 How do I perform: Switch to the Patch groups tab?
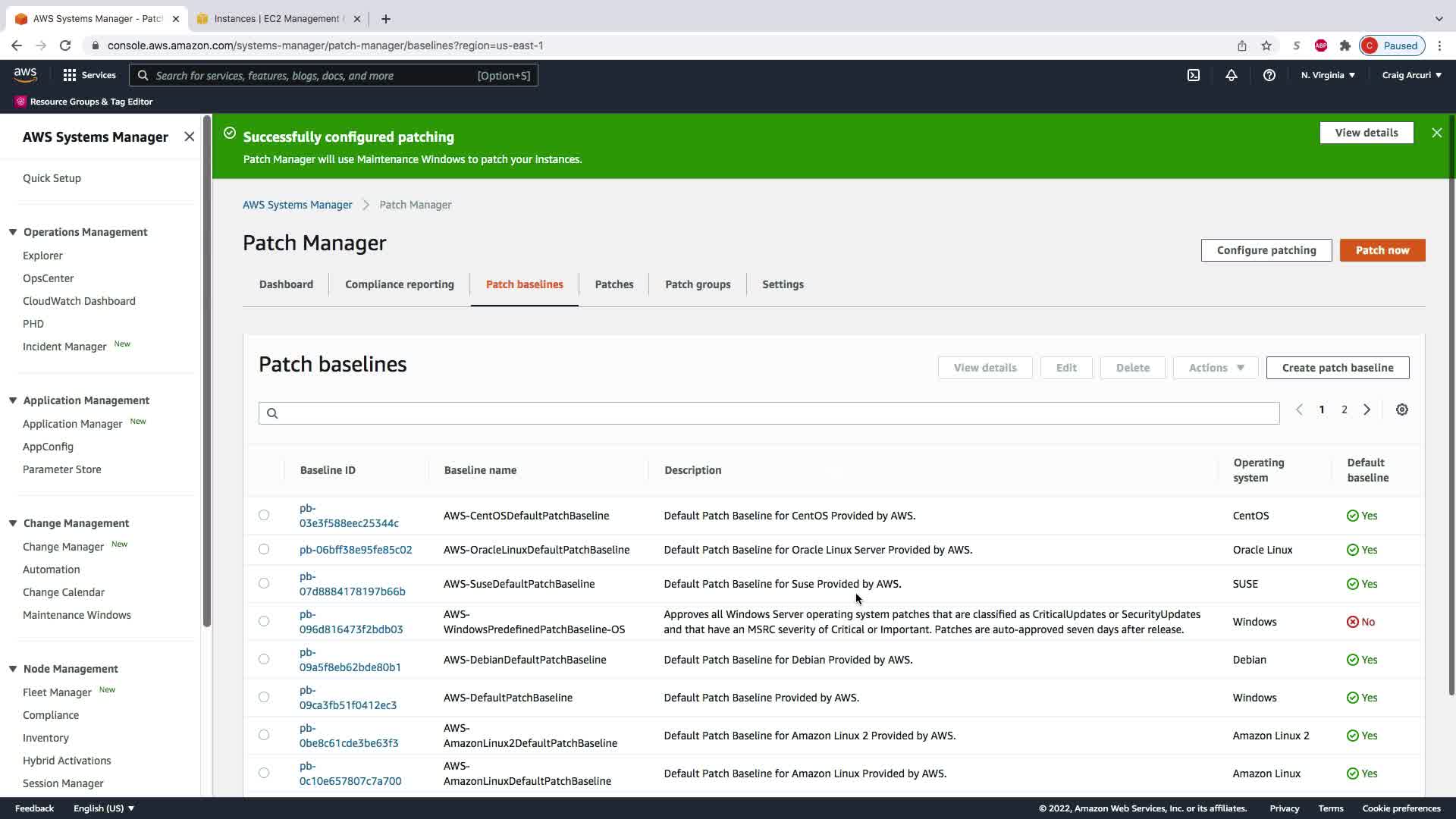697,284
